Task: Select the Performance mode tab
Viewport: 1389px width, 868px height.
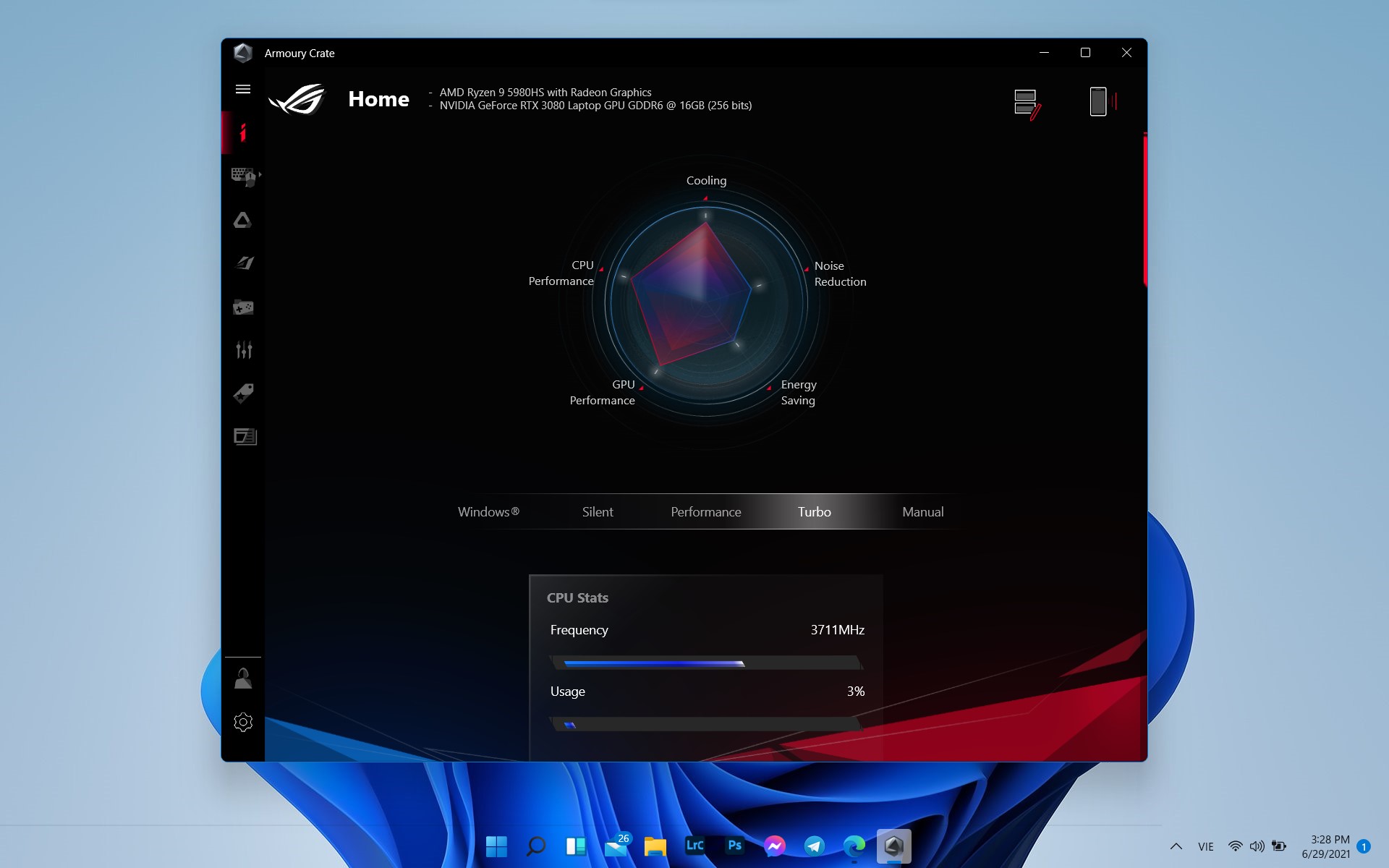Action: (x=706, y=511)
